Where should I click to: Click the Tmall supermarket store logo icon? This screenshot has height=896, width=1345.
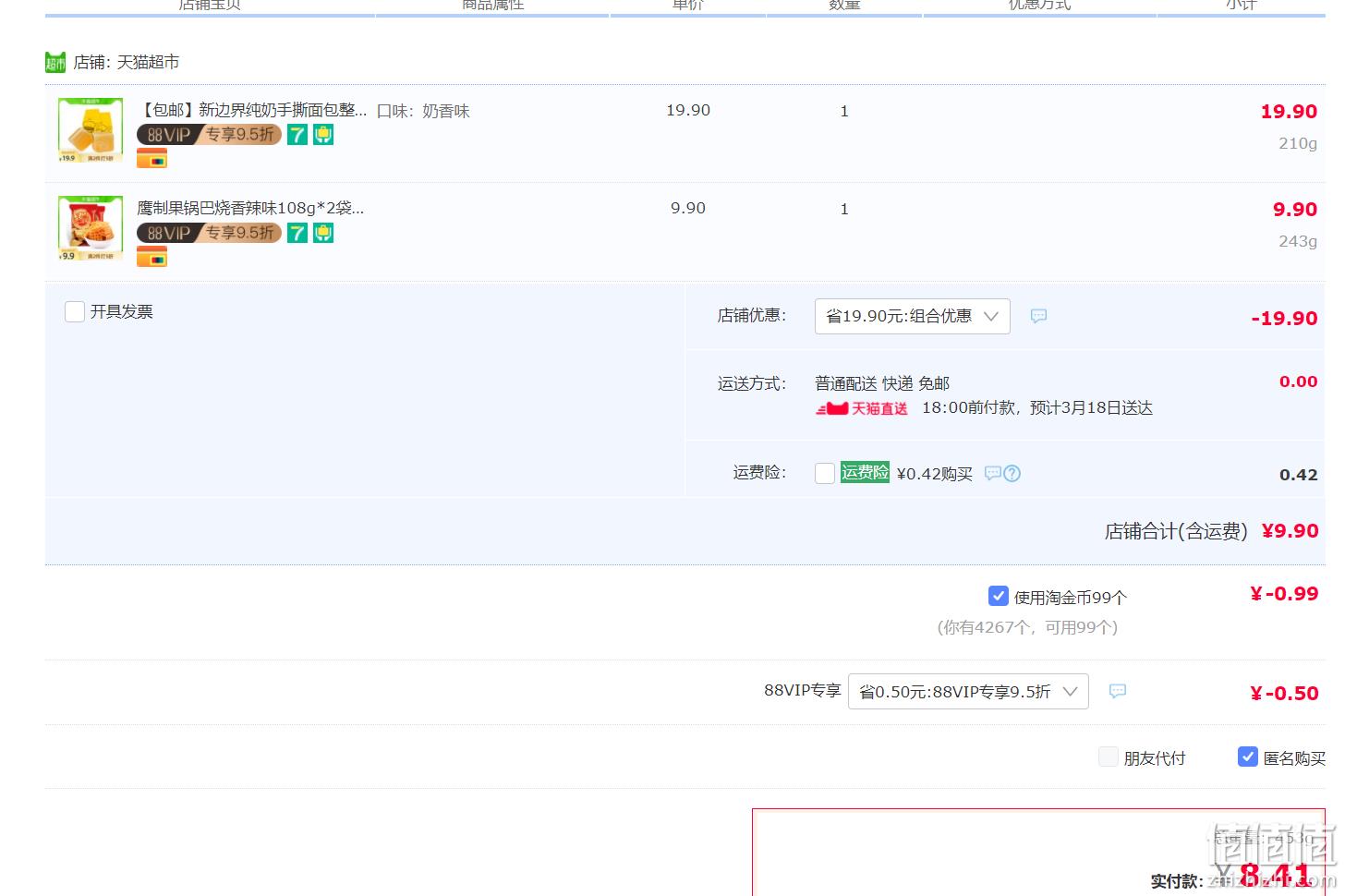(x=55, y=63)
